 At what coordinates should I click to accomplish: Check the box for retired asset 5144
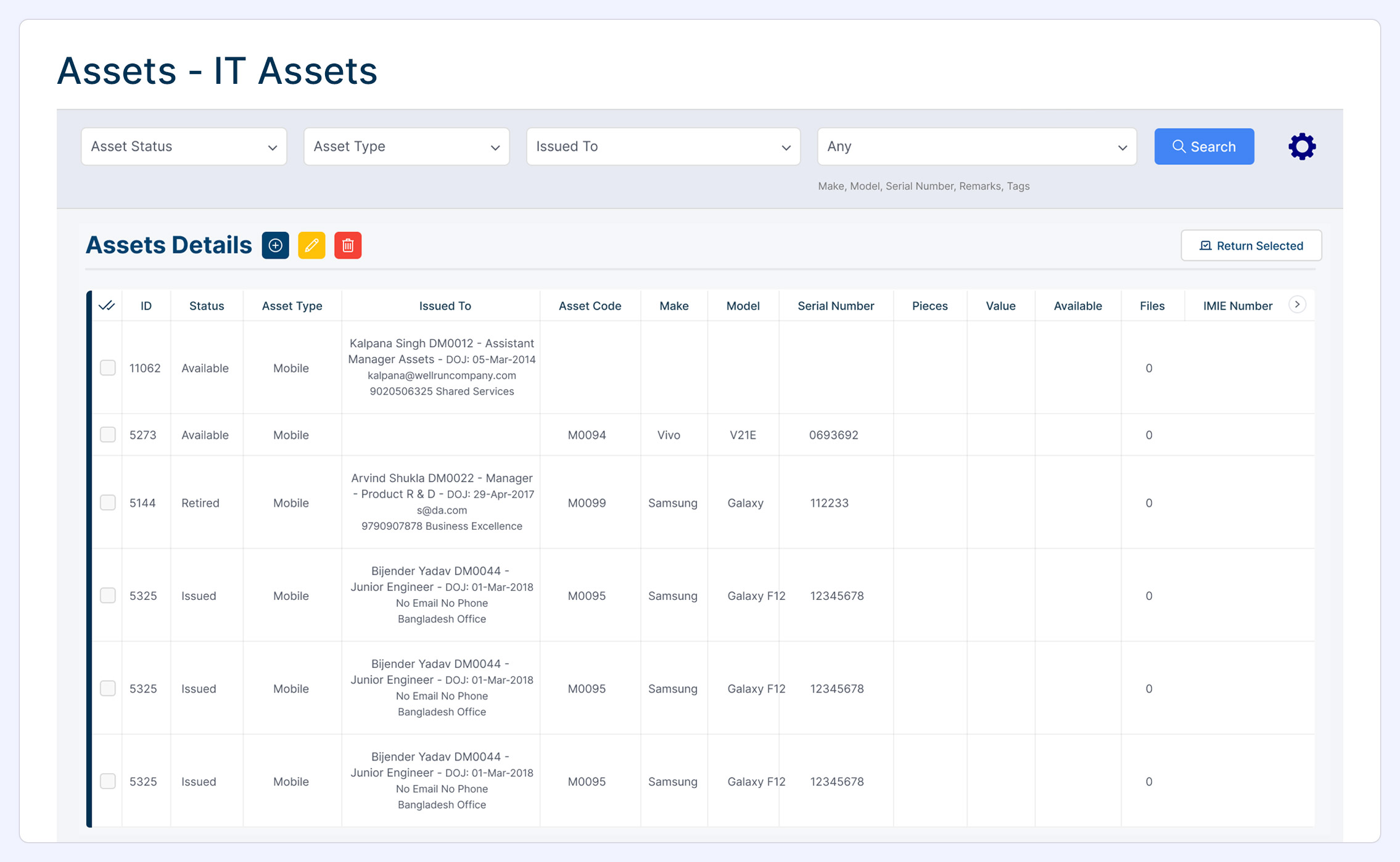(108, 503)
